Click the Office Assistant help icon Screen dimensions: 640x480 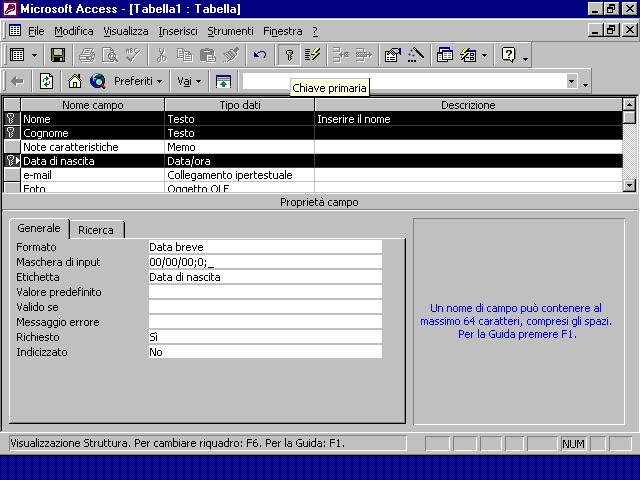pos(509,55)
